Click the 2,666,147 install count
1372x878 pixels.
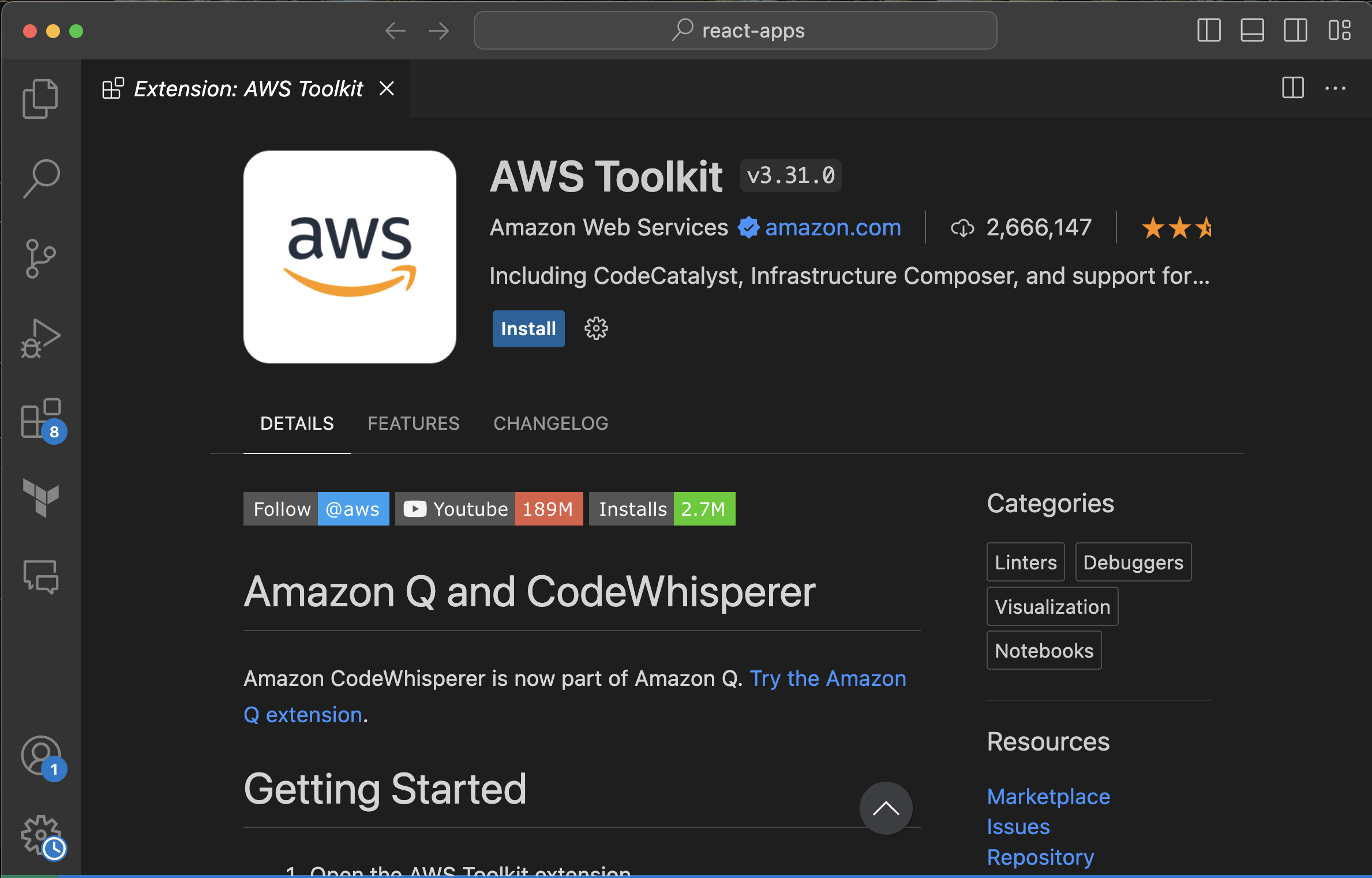pyautogui.click(x=1039, y=227)
